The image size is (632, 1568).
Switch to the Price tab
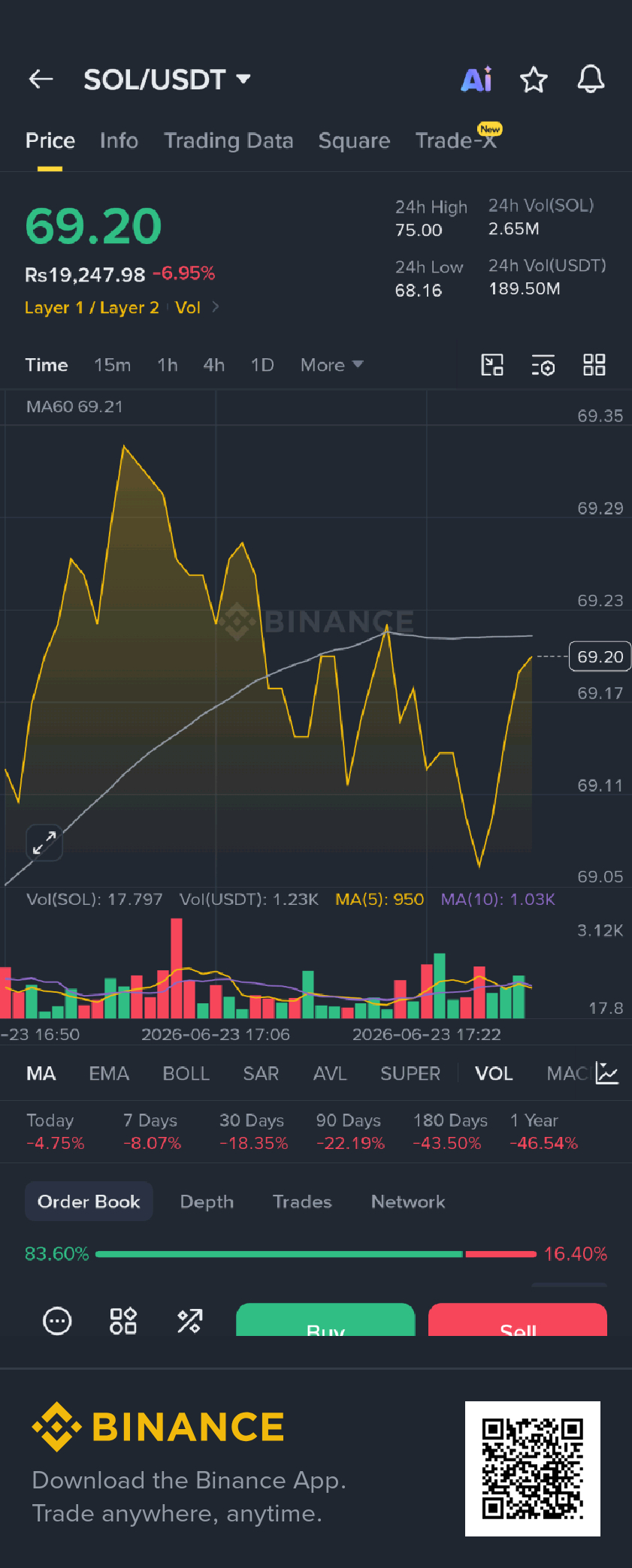(x=50, y=140)
